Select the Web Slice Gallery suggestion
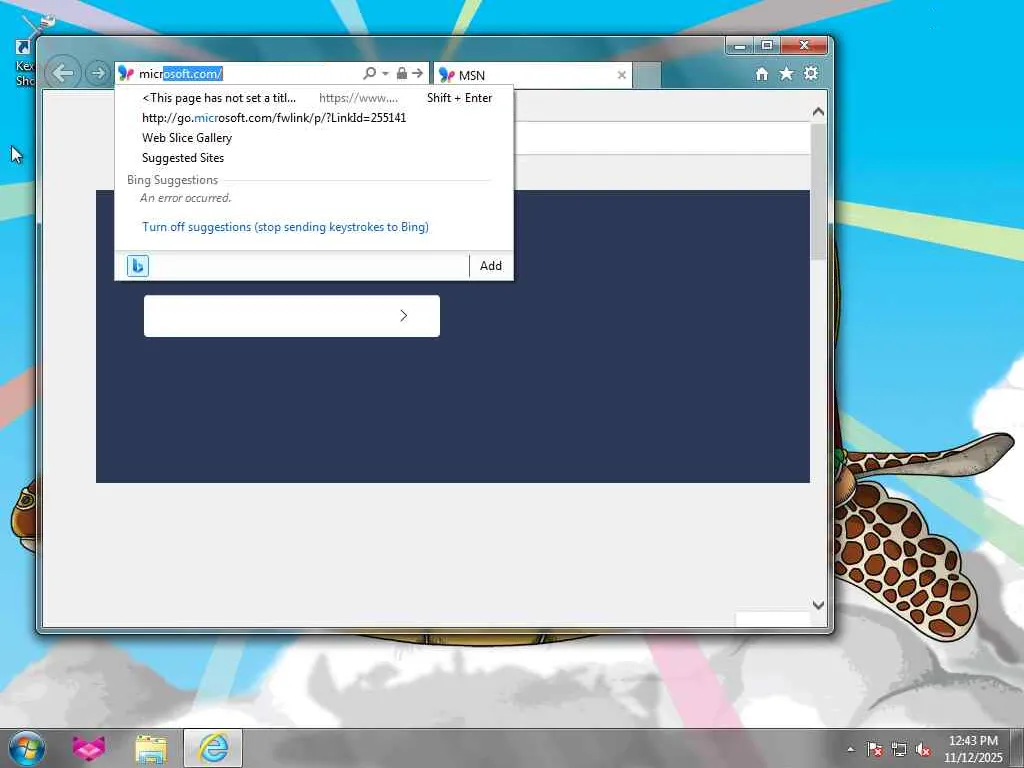This screenshot has width=1024, height=768. (313, 138)
